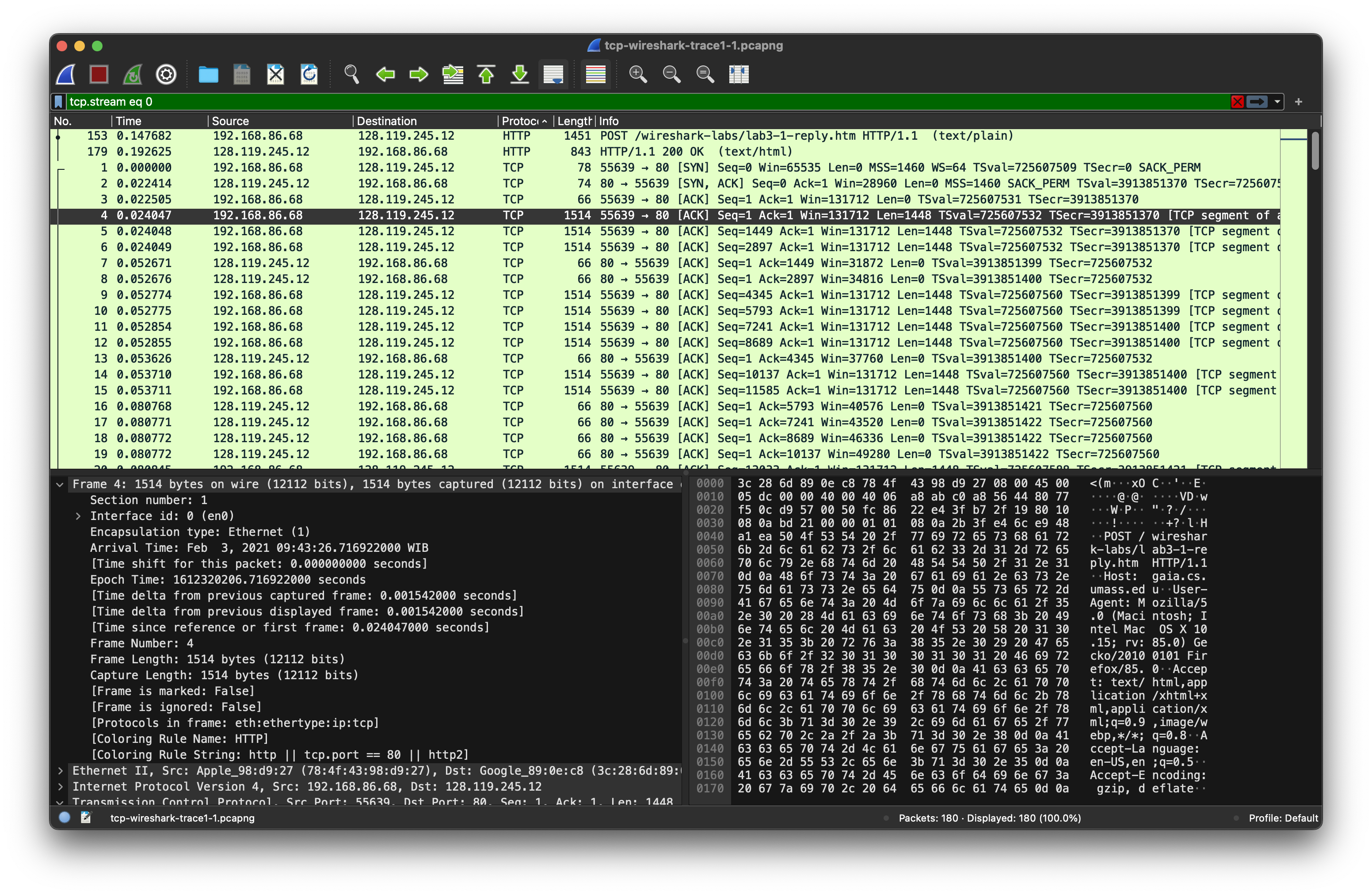Expand Ethernet II protocol details

[60, 770]
